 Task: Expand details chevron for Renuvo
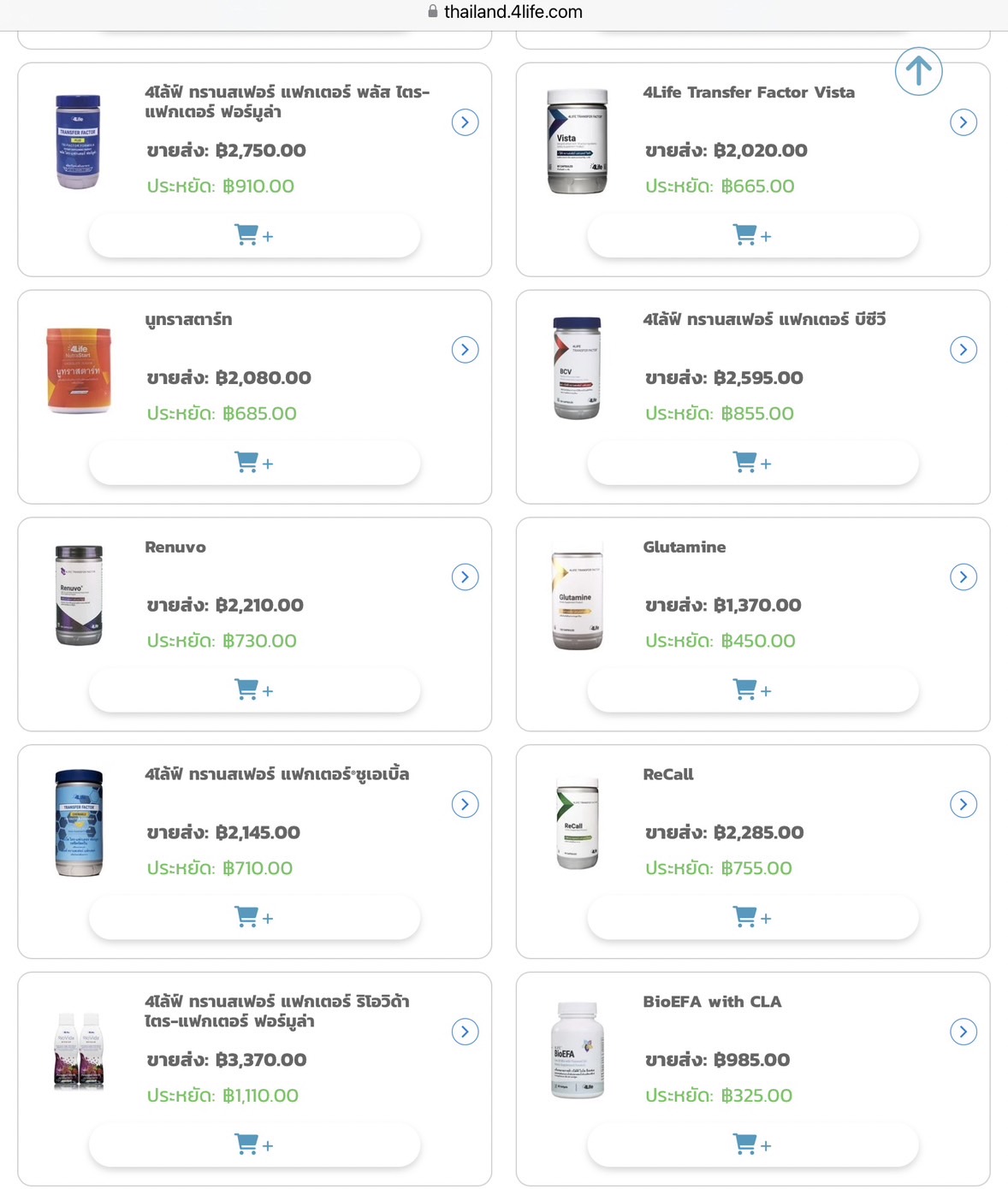[x=465, y=577]
